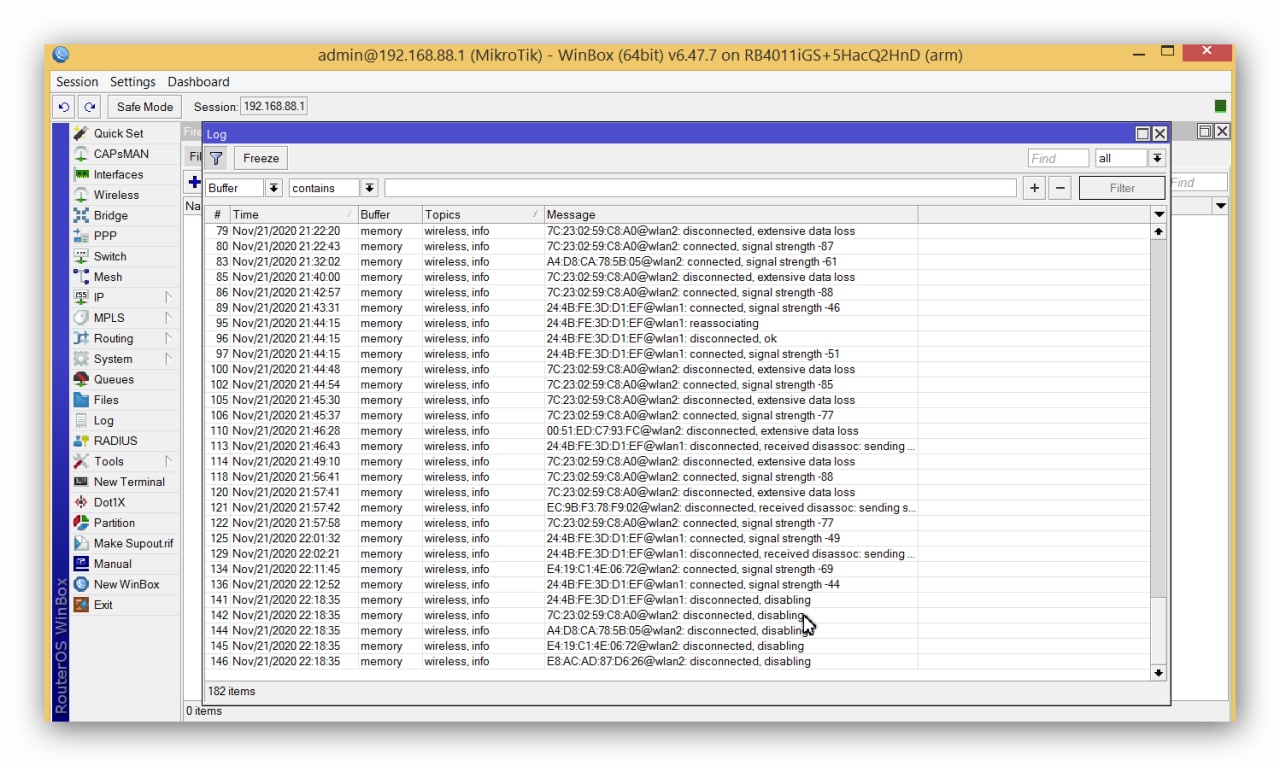Sort the log by the Message column
Viewport: 1280px width, 766px height.
[x=730, y=215]
